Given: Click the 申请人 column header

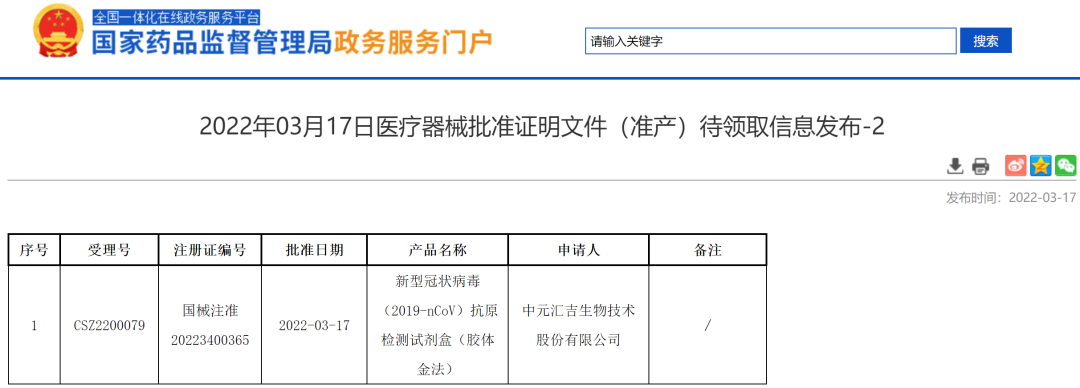Looking at the screenshot, I should 579,249.
